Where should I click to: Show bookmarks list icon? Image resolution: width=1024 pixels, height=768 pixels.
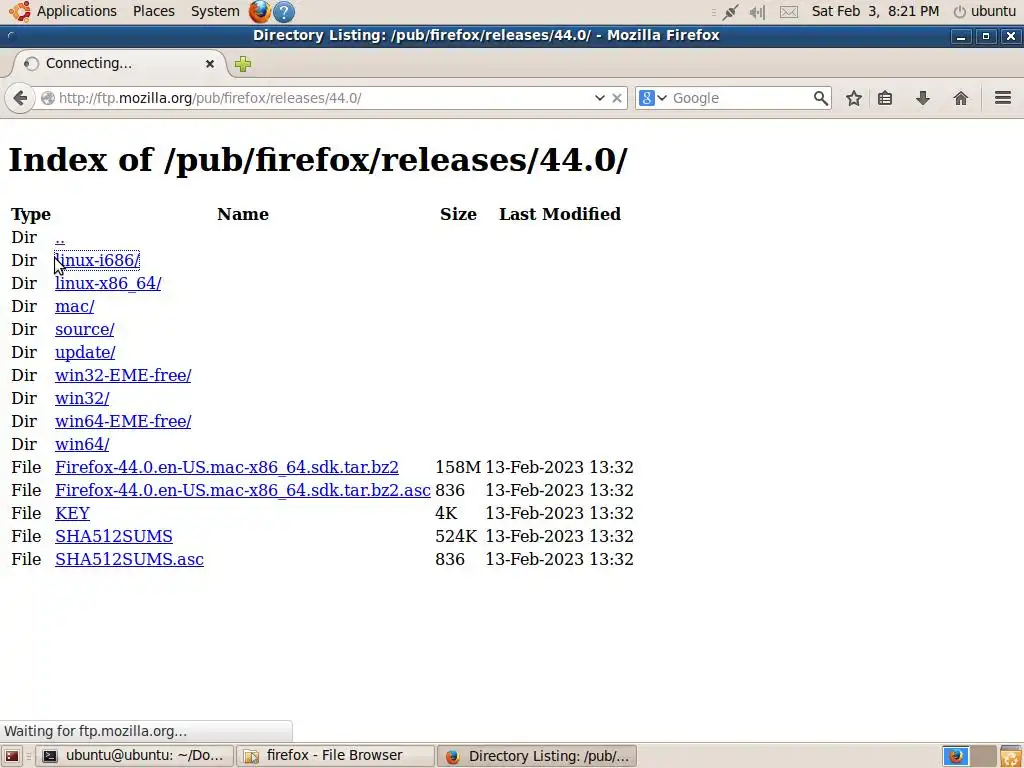885,98
